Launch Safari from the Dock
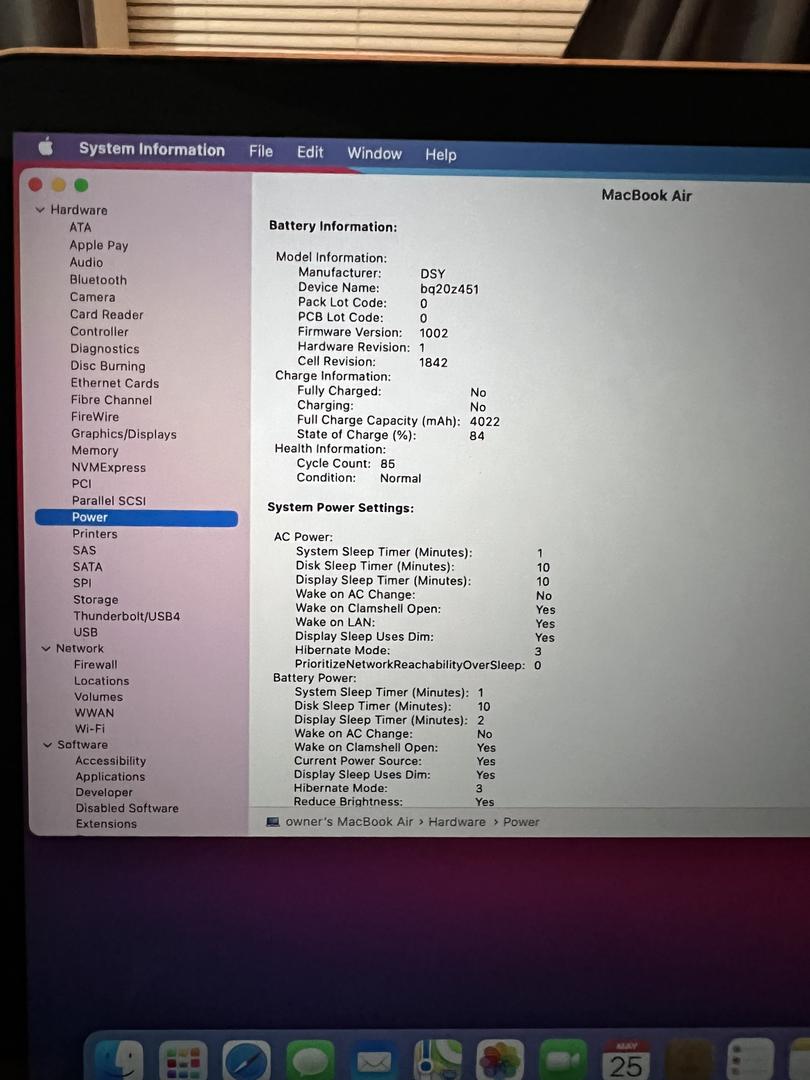Image resolution: width=810 pixels, height=1080 pixels. click(247, 1061)
